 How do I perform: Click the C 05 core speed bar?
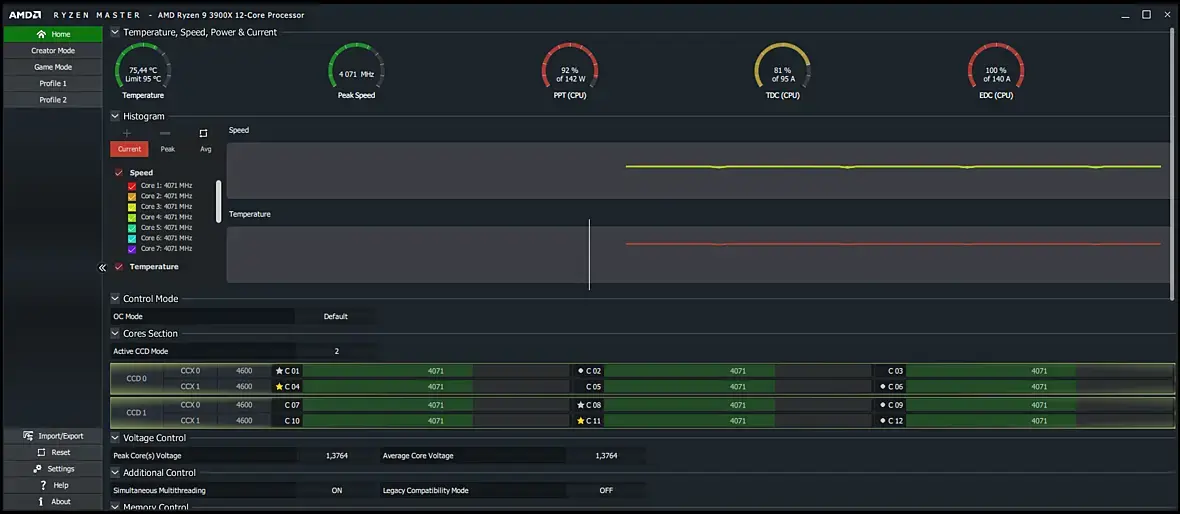click(738, 387)
